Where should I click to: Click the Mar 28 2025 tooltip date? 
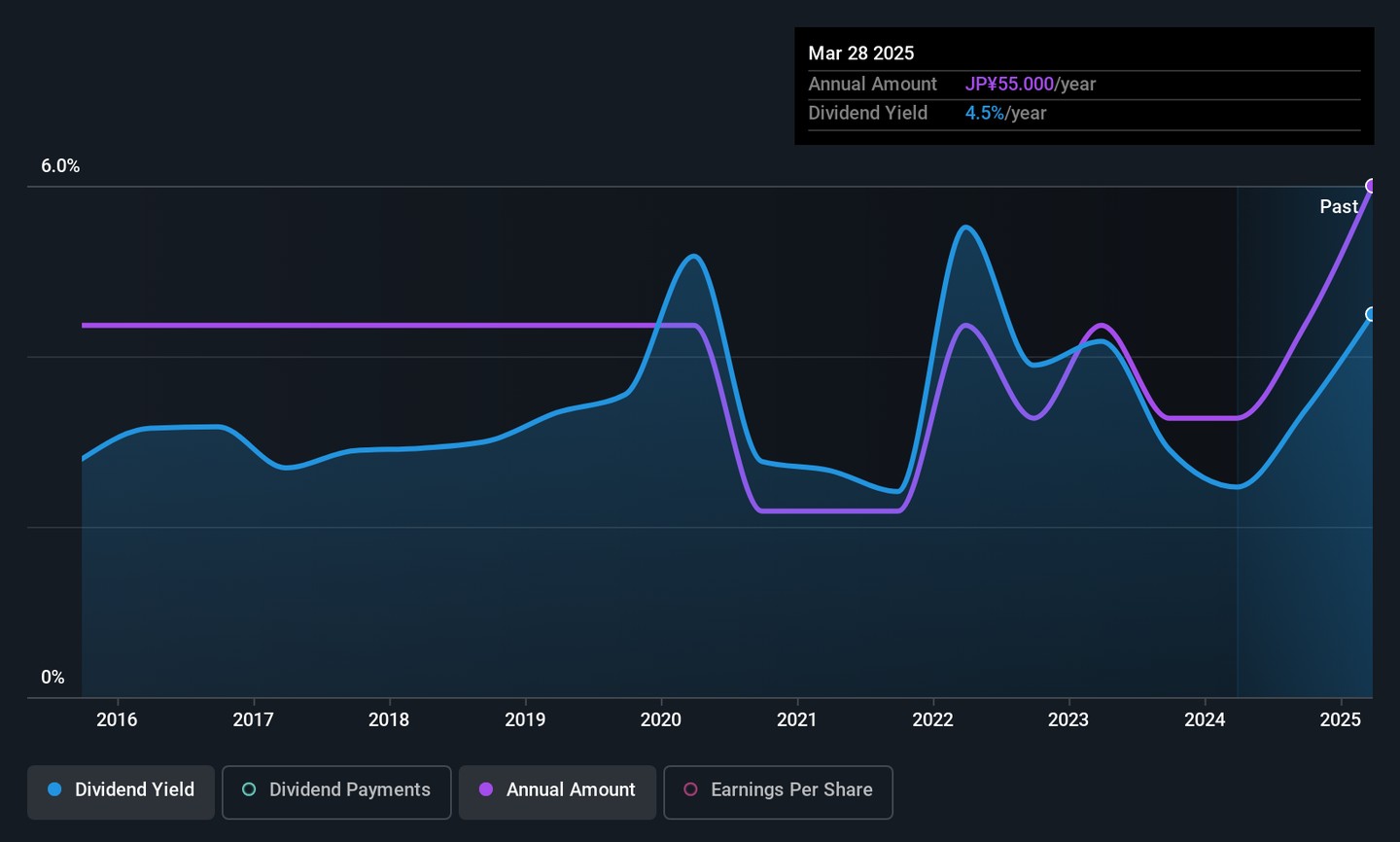tap(860, 53)
